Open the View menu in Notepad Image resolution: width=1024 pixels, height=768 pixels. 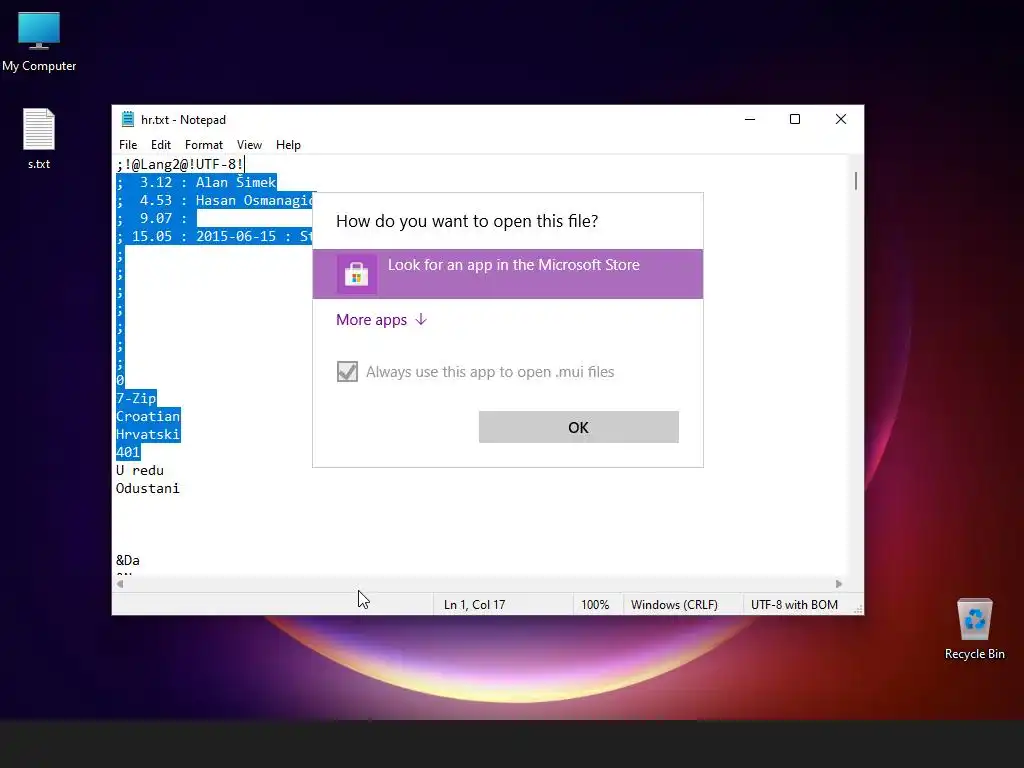pos(249,145)
